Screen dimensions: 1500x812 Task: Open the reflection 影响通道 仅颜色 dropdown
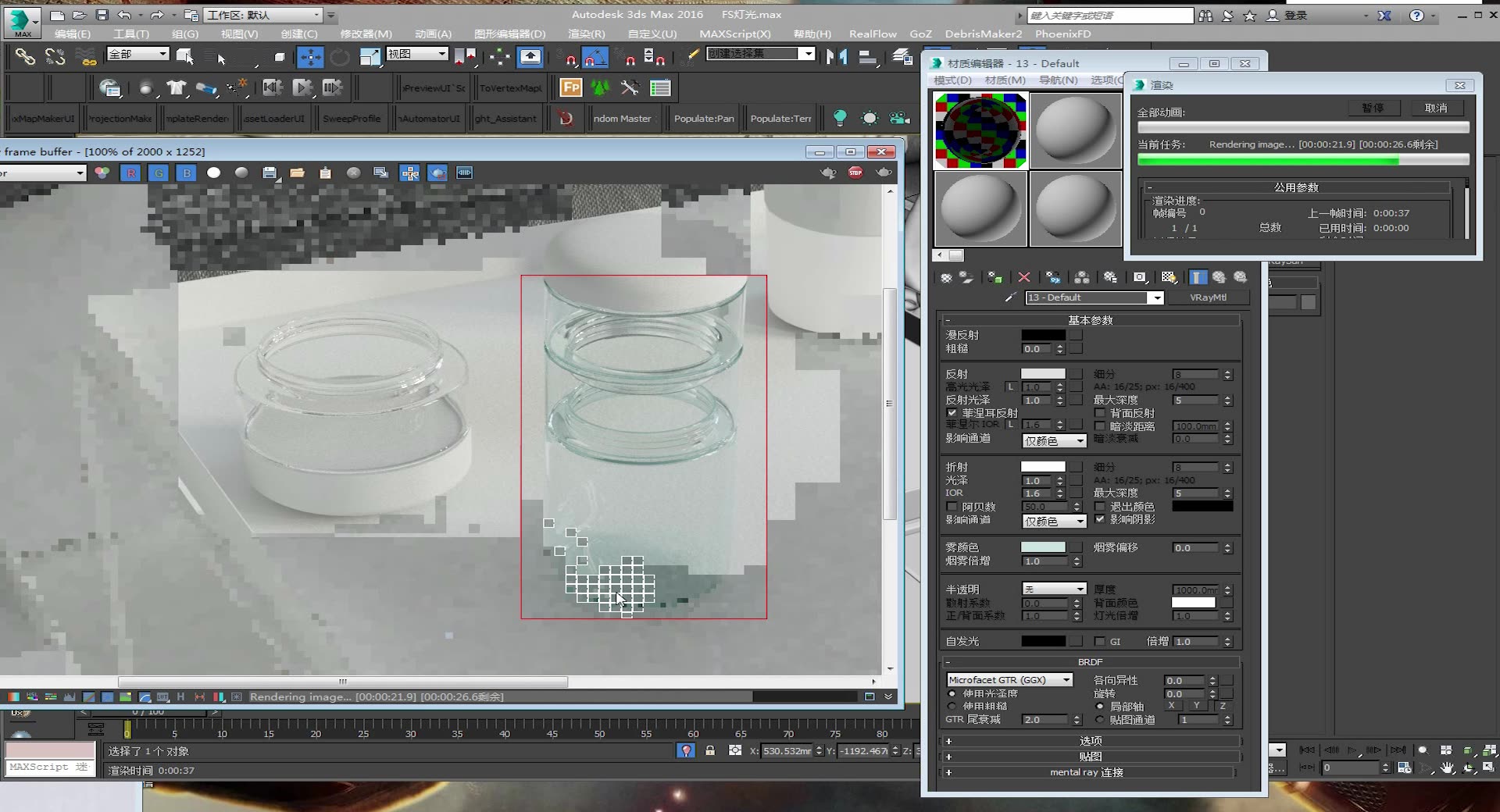click(1054, 441)
